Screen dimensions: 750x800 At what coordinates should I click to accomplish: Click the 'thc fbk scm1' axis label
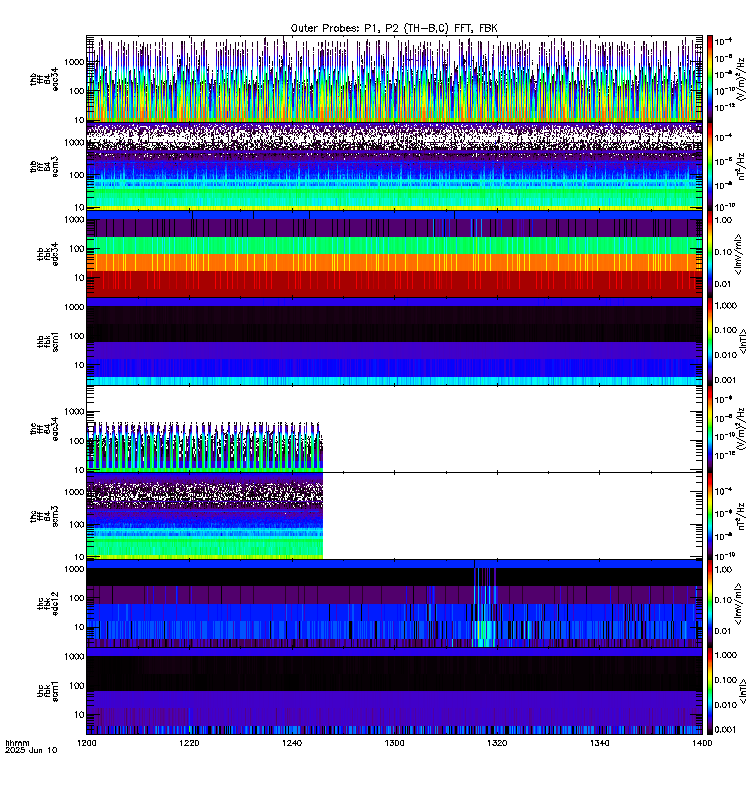coord(48,691)
